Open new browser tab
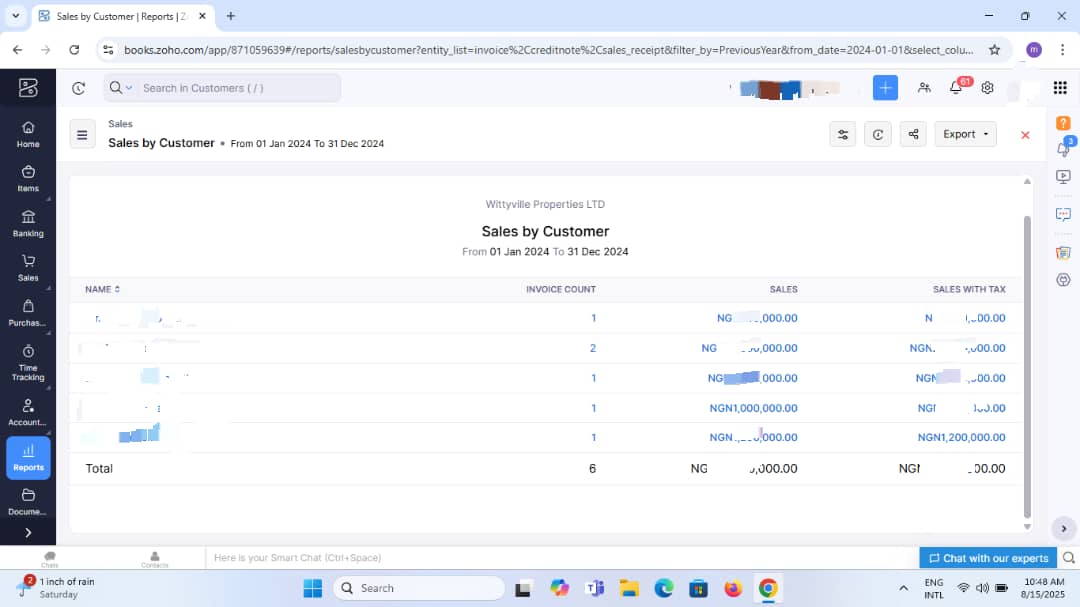The image size is (1080, 607). click(x=231, y=16)
